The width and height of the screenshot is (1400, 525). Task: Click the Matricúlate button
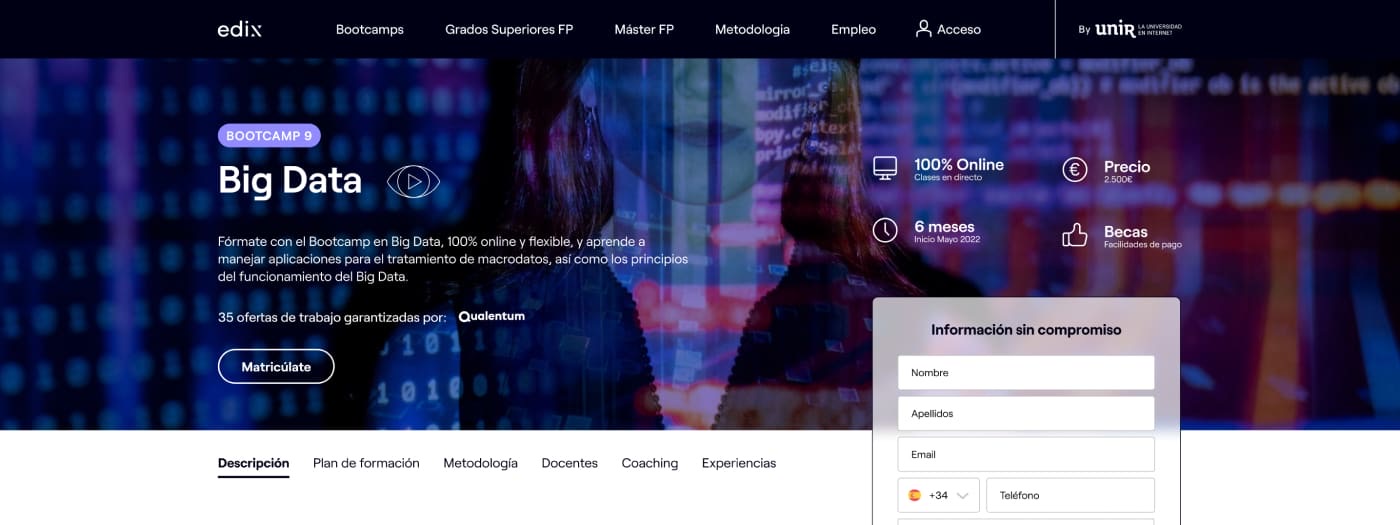coord(276,367)
